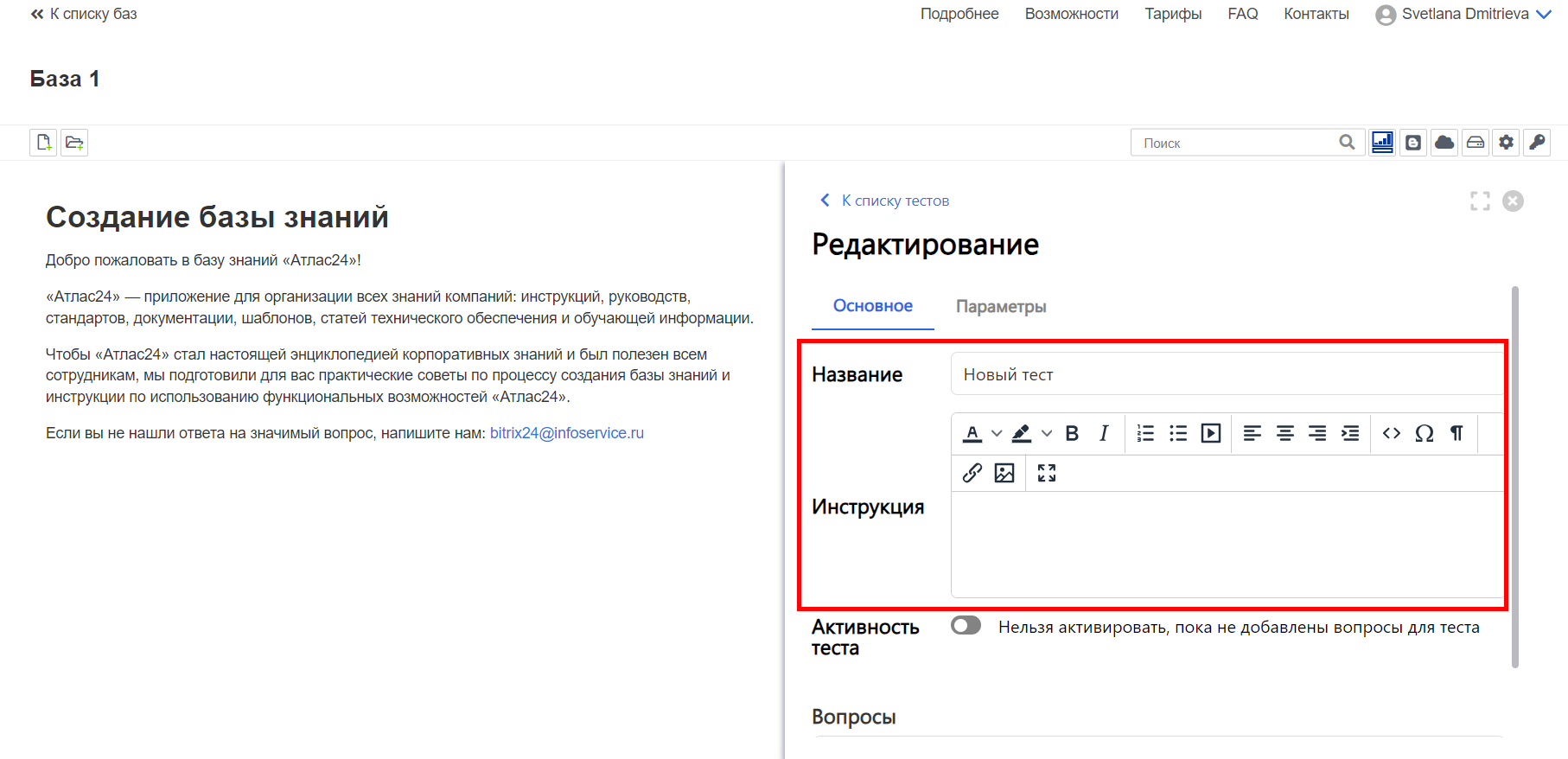
Task: Insert a numbered list
Action: (x=1145, y=434)
